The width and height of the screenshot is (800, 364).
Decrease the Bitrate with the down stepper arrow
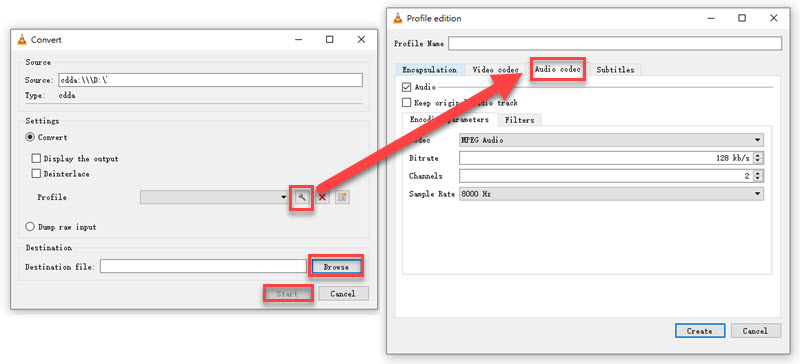(758, 161)
